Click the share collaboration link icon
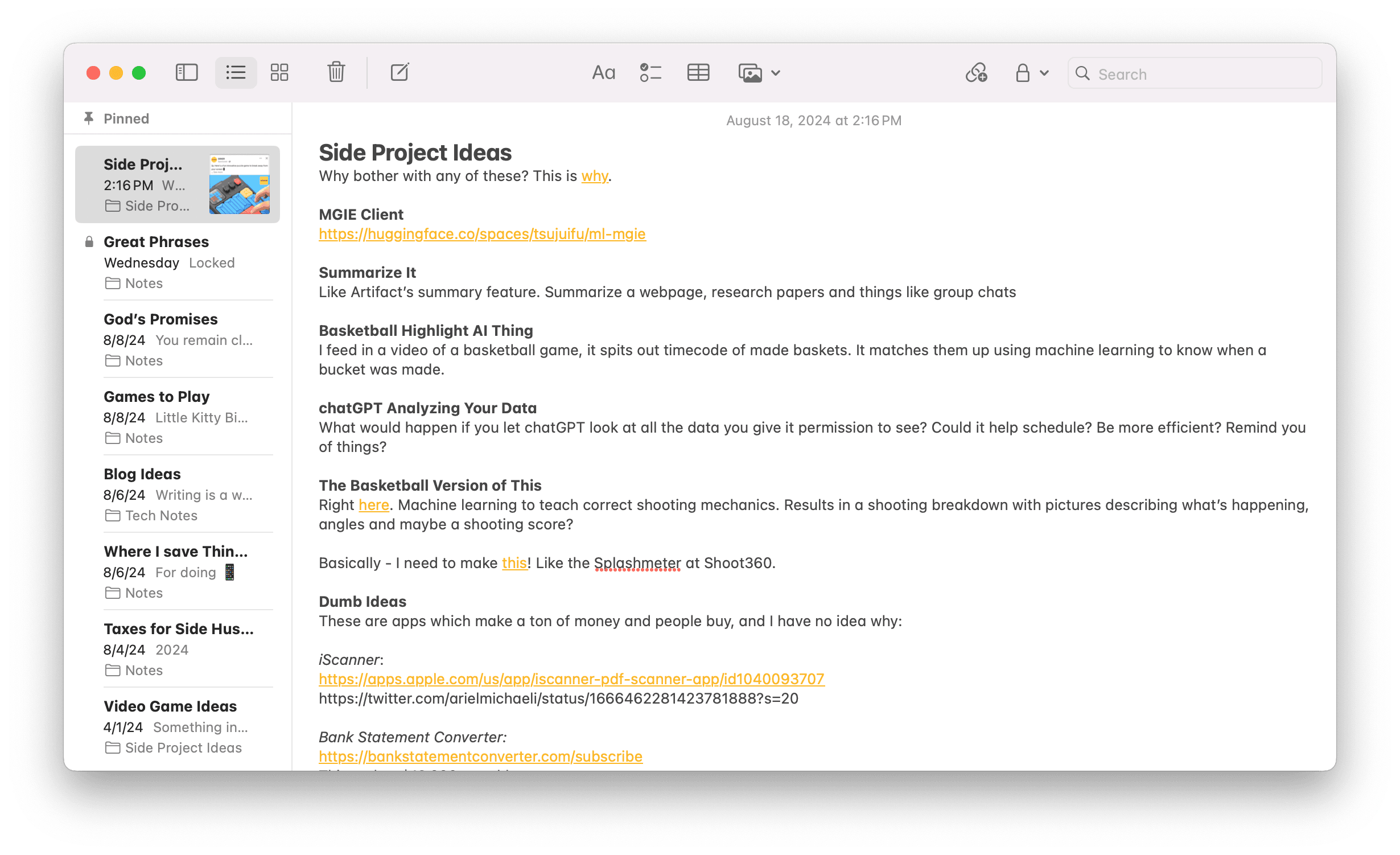The height and width of the screenshot is (855, 1400). [977, 73]
